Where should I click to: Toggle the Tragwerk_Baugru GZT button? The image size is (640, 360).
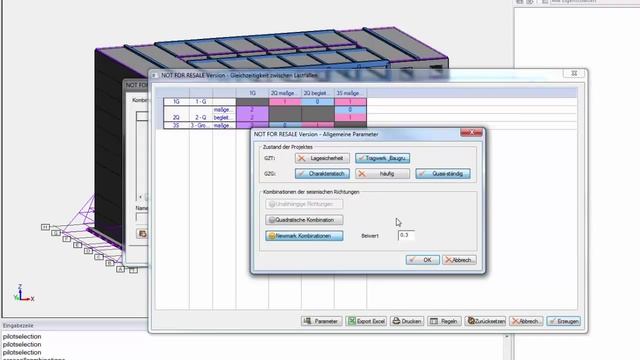coord(382,158)
